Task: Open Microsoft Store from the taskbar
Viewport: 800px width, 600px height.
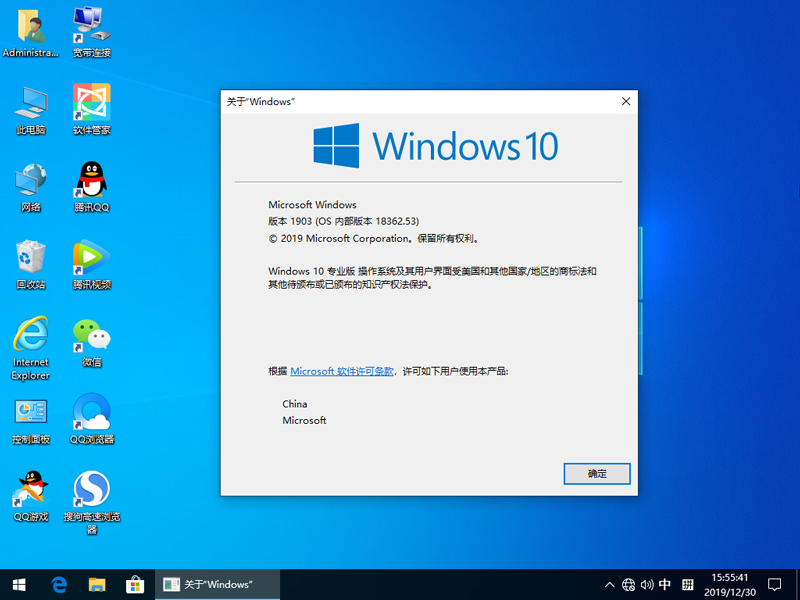Action: [134, 584]
